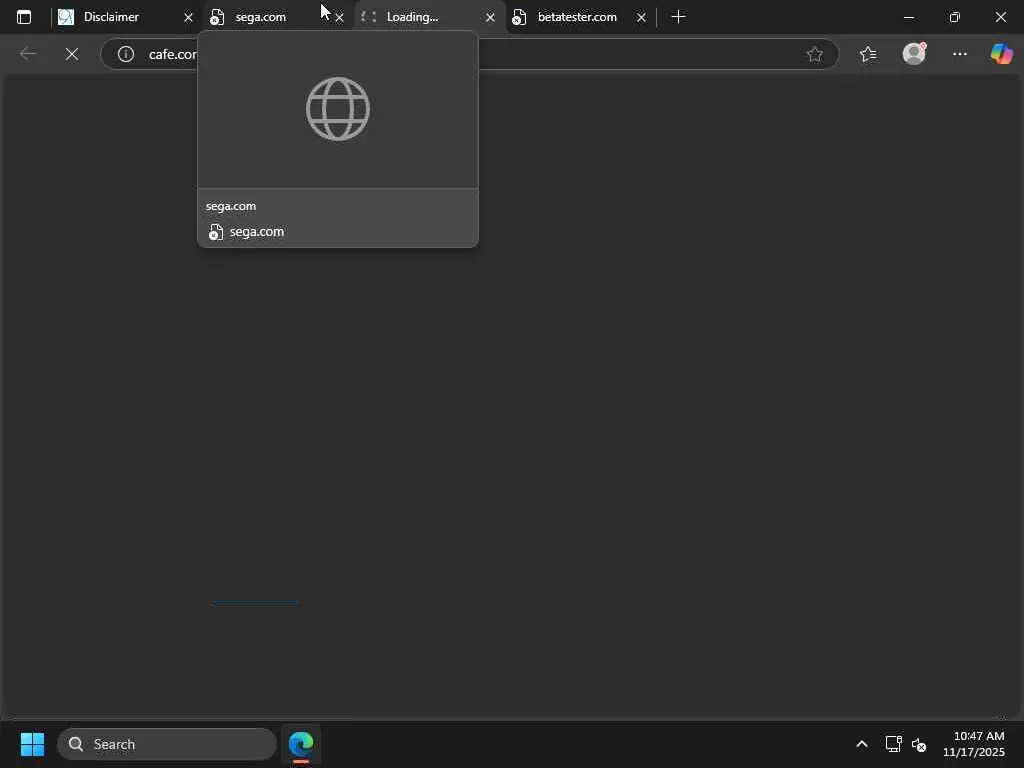Open the network status tray icon
The image size is (1024, 768).
pos(893,744)
